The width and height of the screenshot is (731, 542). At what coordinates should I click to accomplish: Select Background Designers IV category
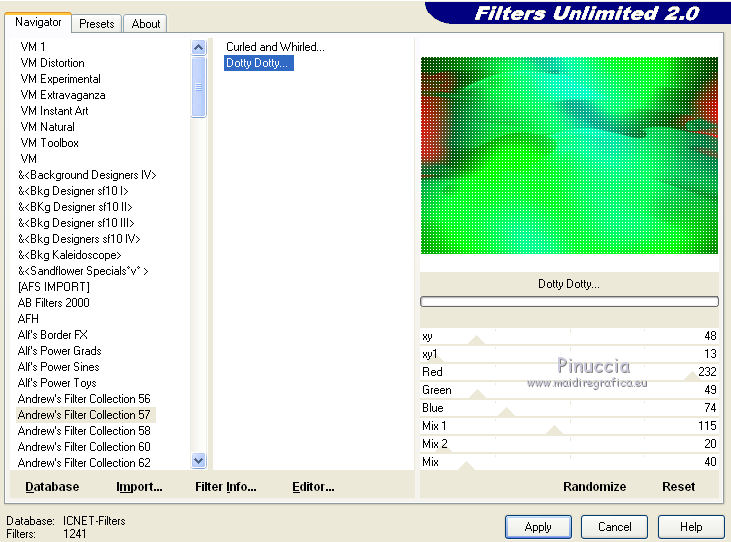pyautogui.click(x=87, y=175)
